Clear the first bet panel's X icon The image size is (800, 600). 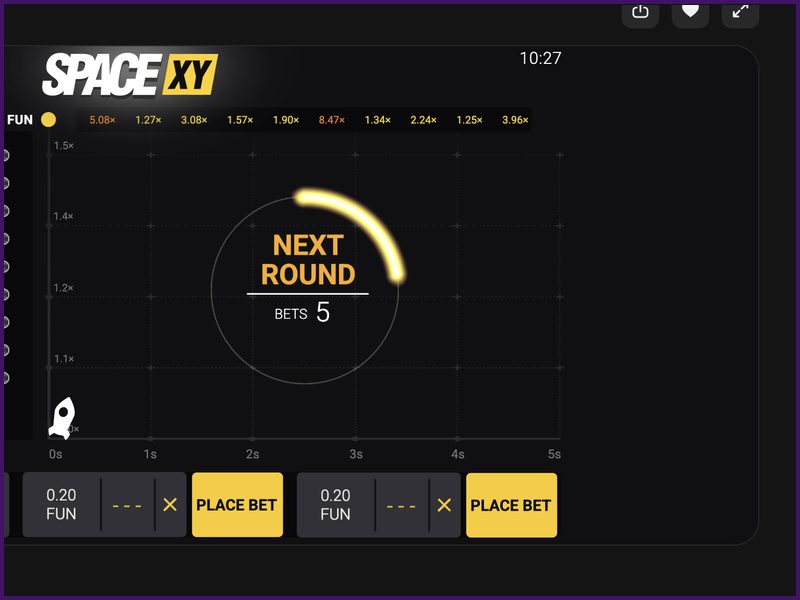click(170, 505)
